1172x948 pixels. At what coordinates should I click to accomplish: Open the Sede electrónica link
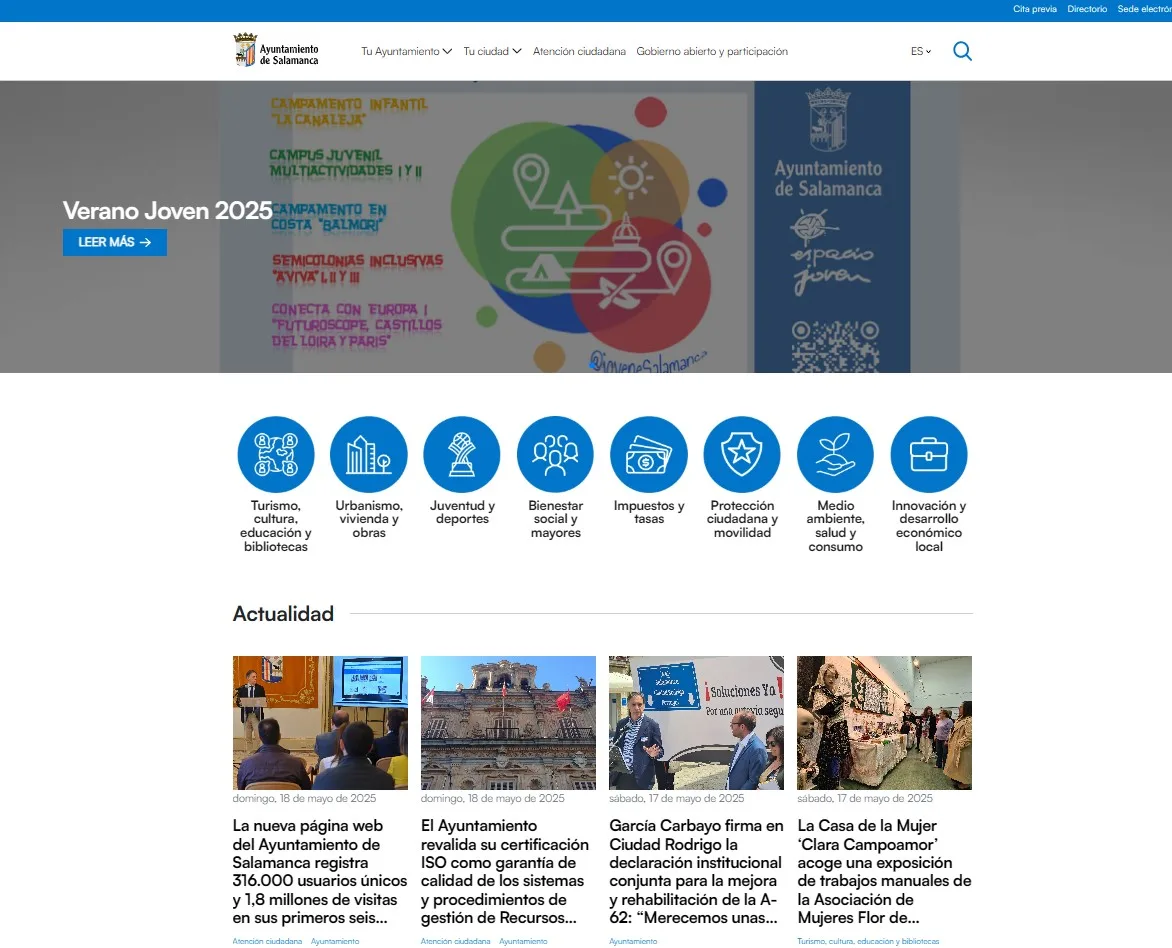click(x=1144, y=9)
